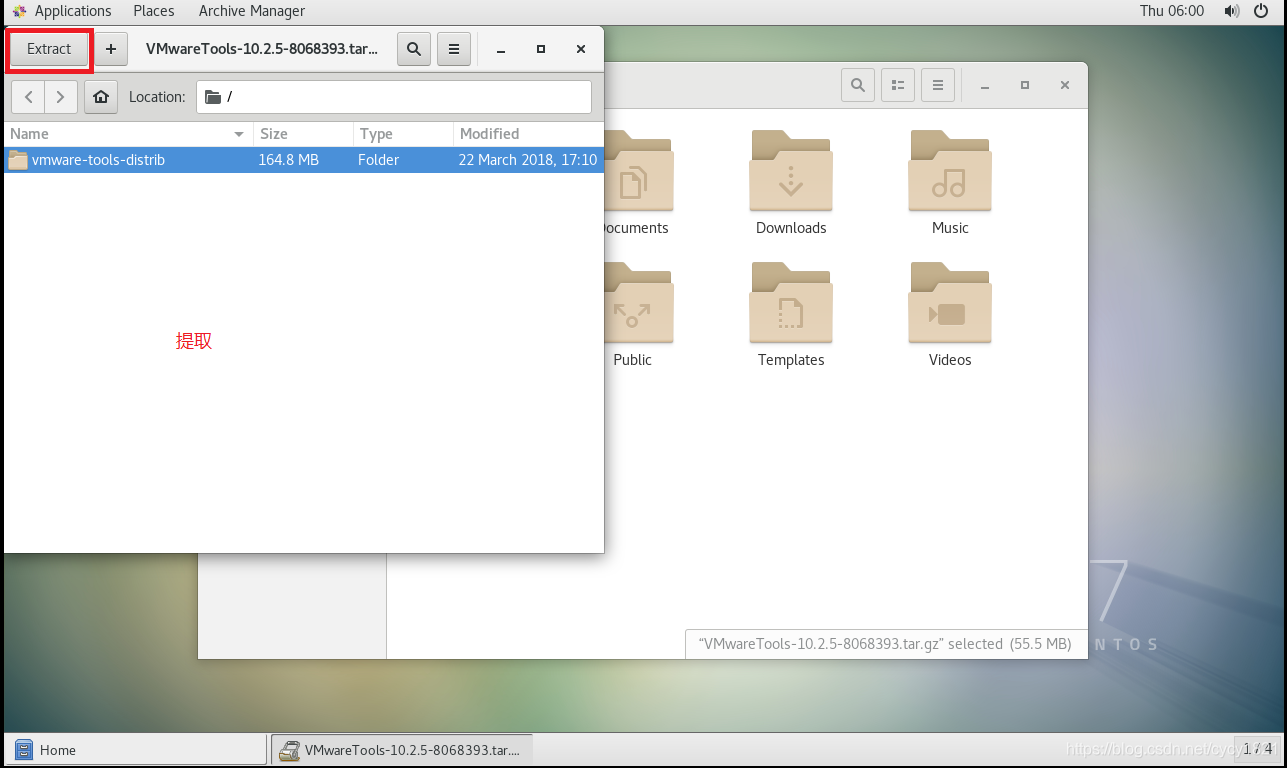This screenshot has width=1287, height=768.
Task: Minimize the Files window
Action: (x=985, y=85)
